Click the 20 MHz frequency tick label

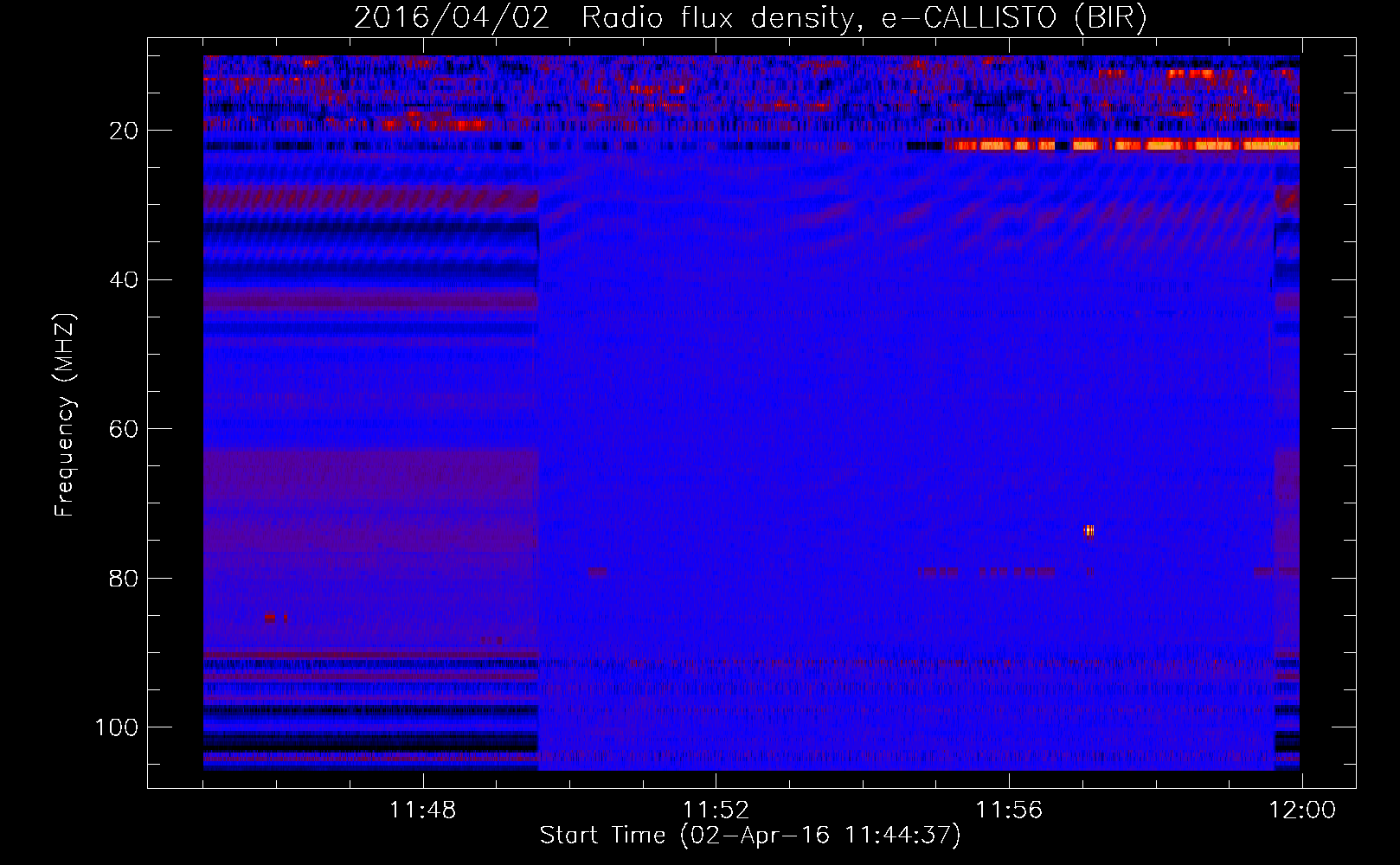124,131
